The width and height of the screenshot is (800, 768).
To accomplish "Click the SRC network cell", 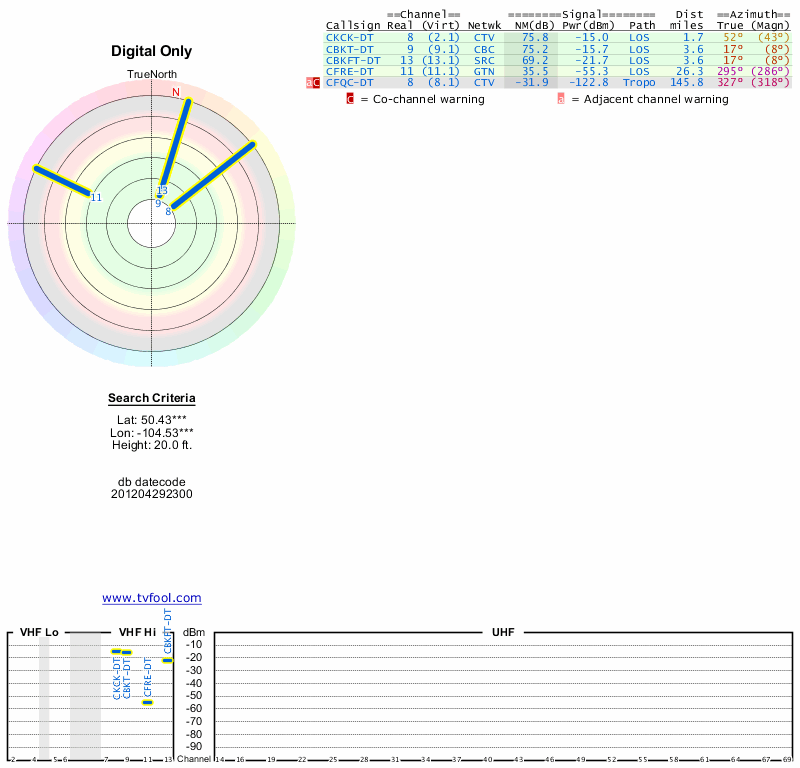I will tap(484, 61).
